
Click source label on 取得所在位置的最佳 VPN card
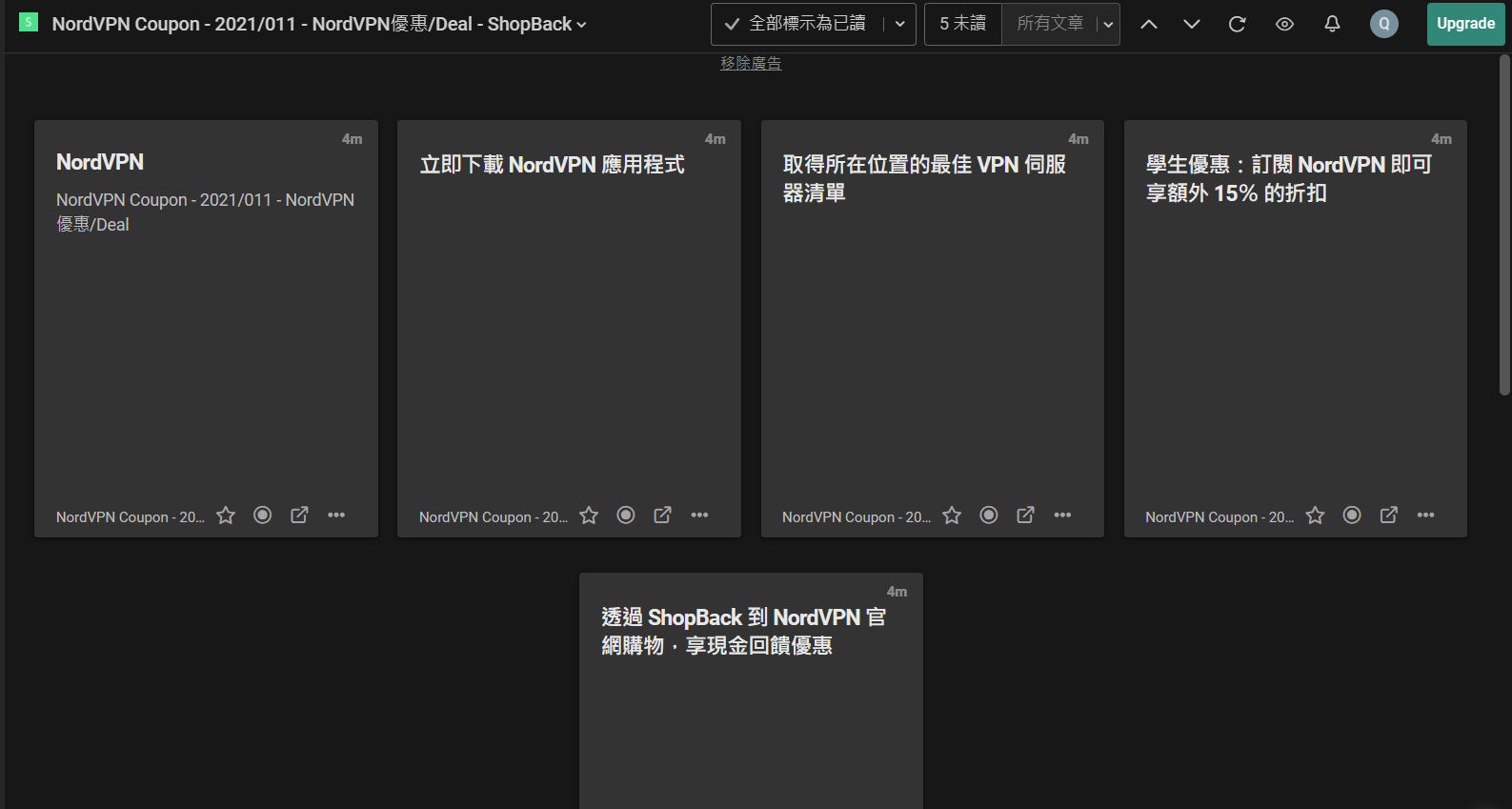pos(856,517)
